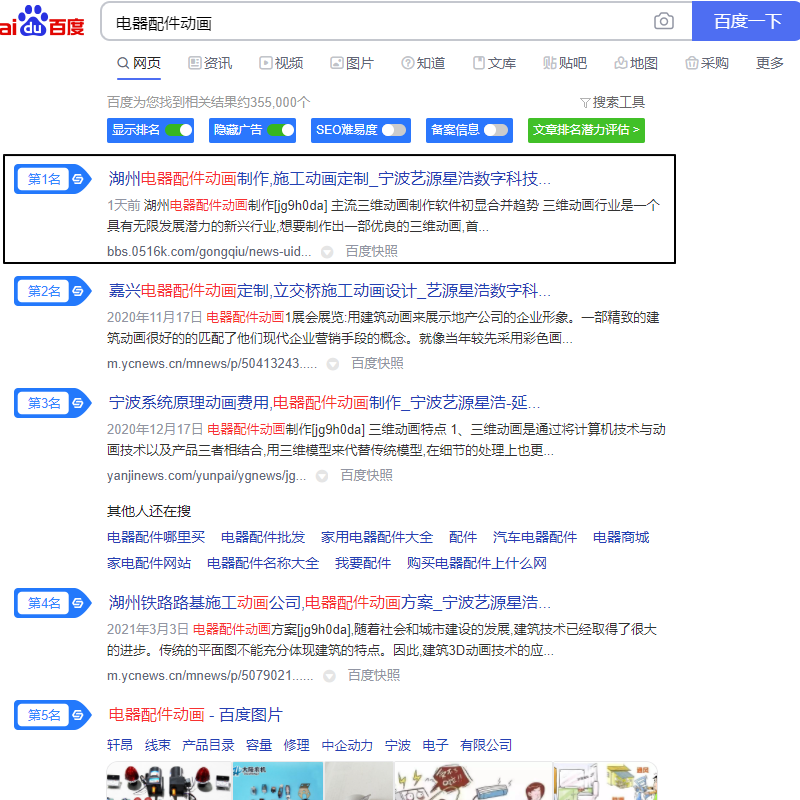The width and height of the screenshot is (800, 800).
Task: Search related term 电器配件名称大全
Action: click(263, 563)
